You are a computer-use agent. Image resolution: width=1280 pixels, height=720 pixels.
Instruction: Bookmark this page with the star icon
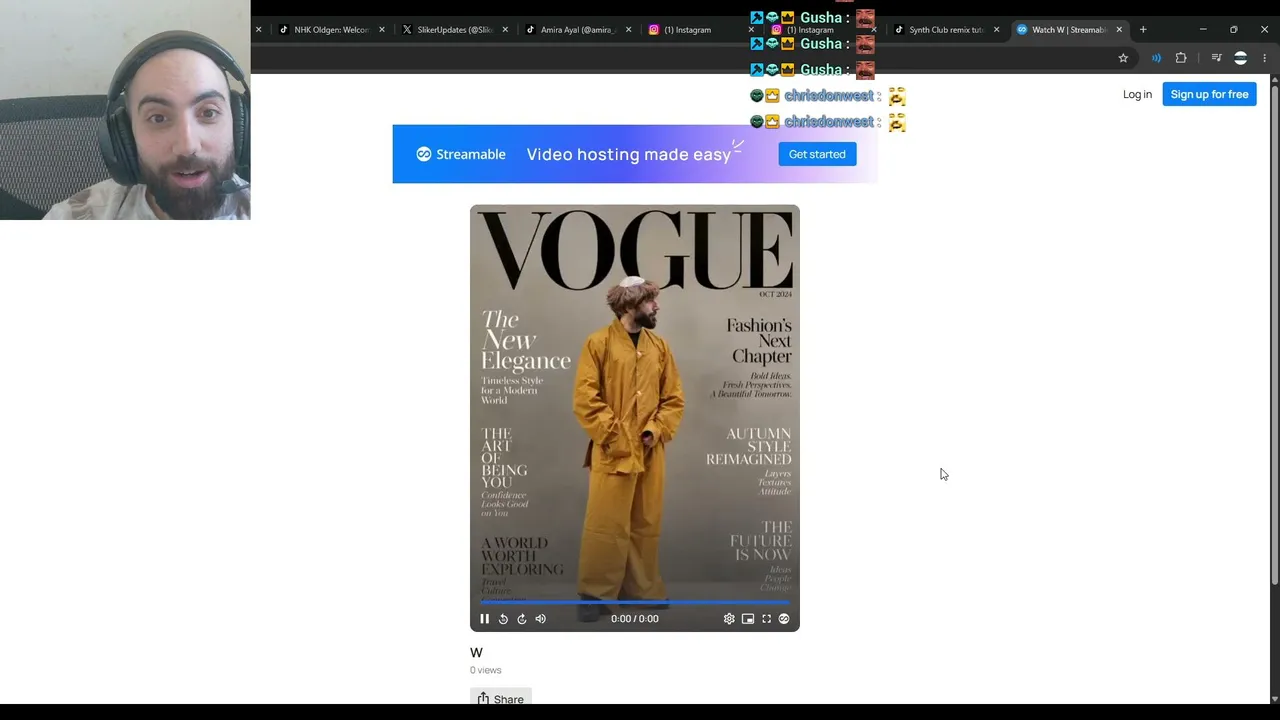[x=1123, y=58]
